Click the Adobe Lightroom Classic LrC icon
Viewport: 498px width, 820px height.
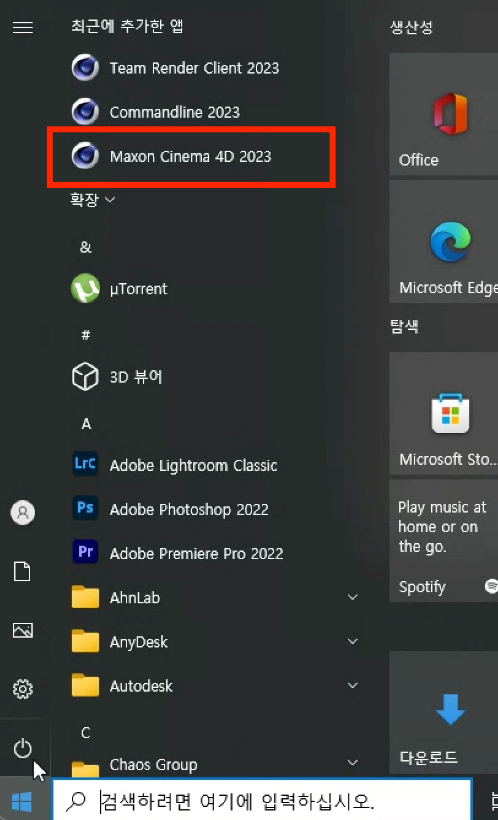[85, 465]
